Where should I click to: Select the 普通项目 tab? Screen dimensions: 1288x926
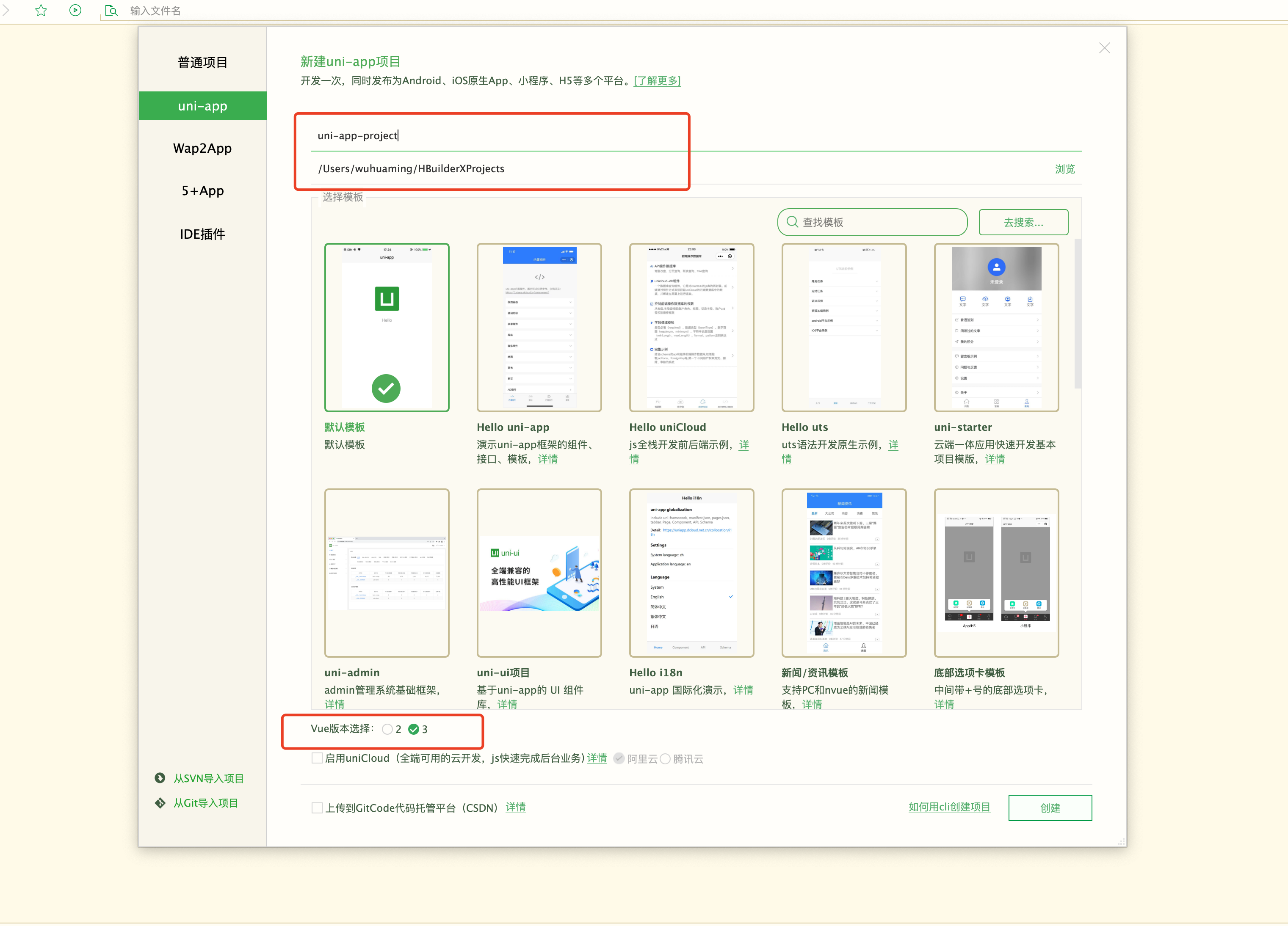[x=202, y=63]
